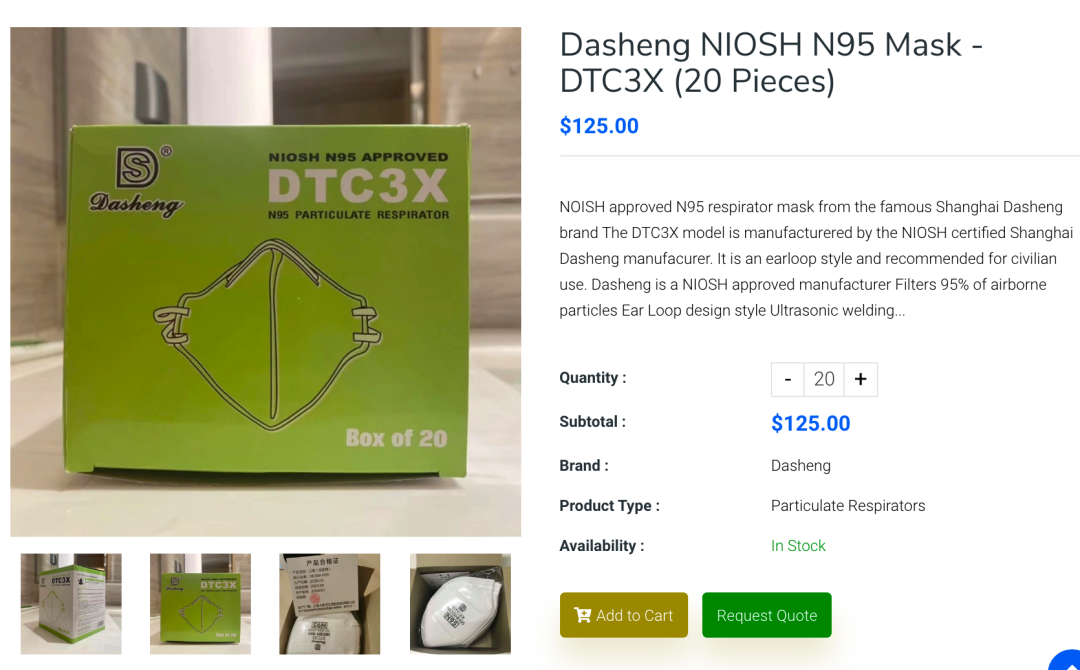
Task: Open the Particulate Respirators product type link
Action: pos(848,506)
